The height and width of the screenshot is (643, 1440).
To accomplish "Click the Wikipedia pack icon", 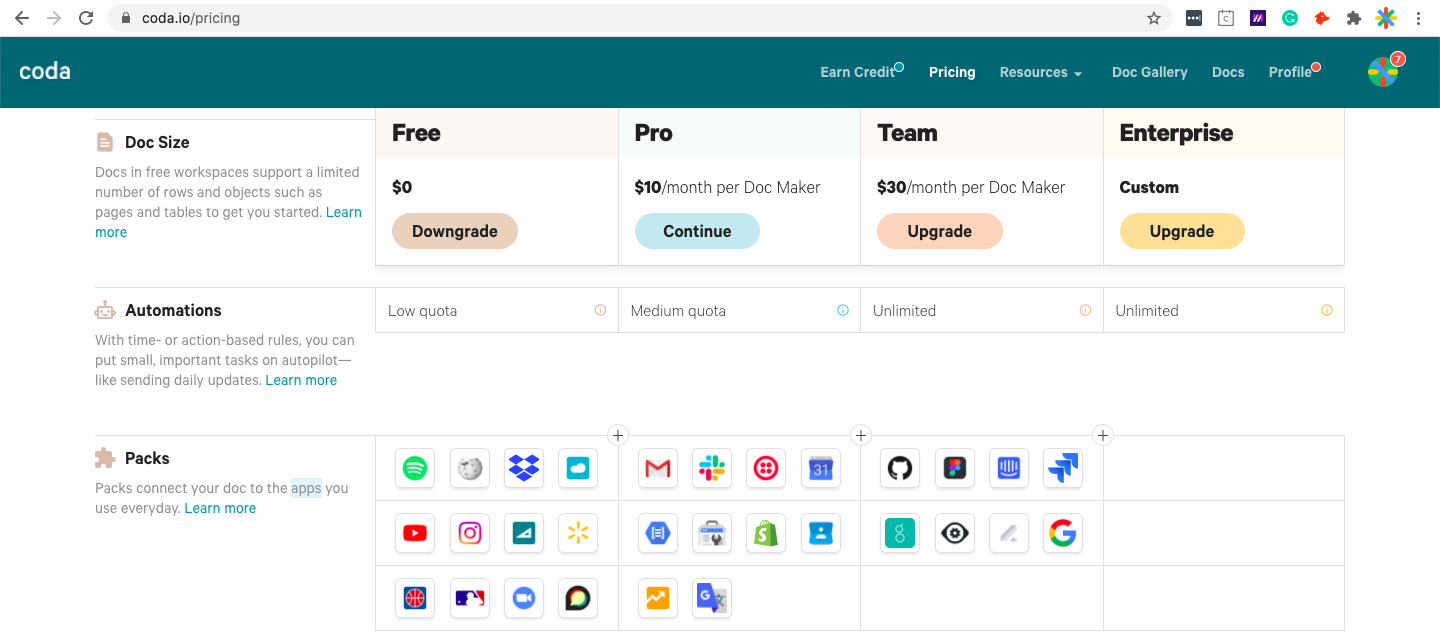I will point(470,468).
